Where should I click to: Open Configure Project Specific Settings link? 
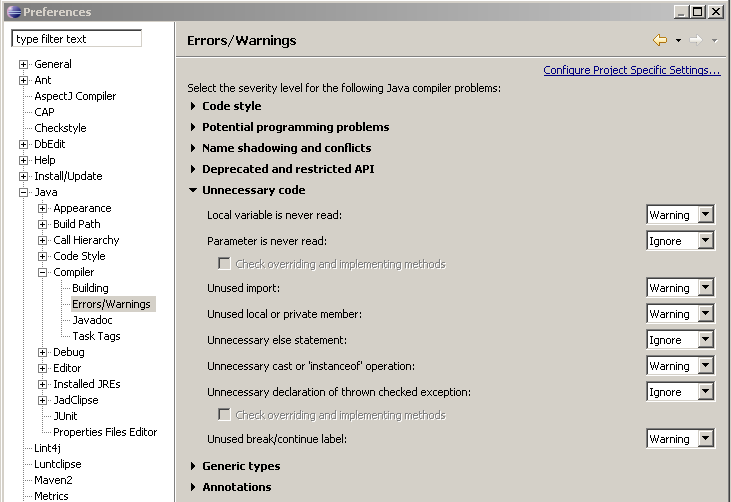click(x=631, y=70)
